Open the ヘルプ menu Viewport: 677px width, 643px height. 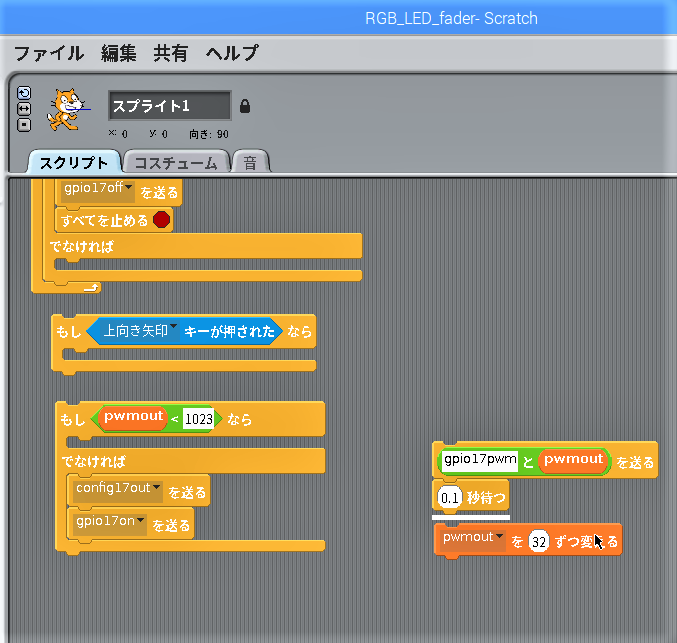tap(232, 53)
